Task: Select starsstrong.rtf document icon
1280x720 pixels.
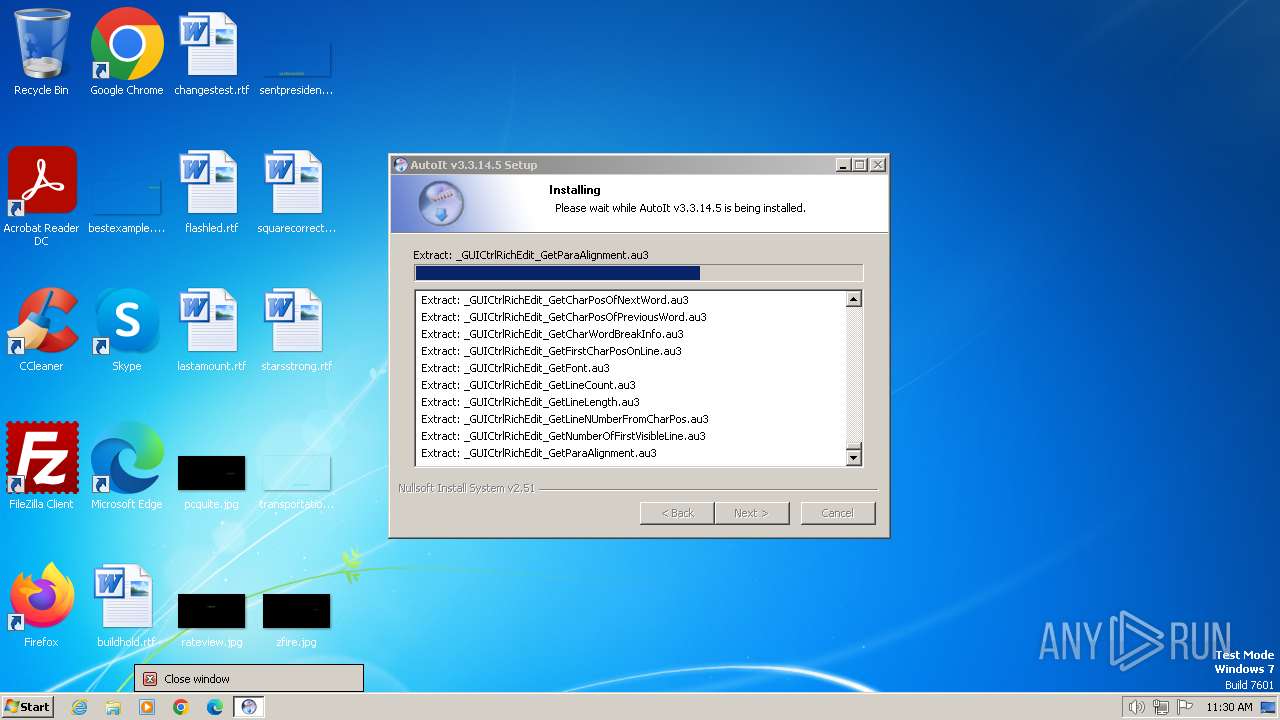Action: click(x=296, y=329)
